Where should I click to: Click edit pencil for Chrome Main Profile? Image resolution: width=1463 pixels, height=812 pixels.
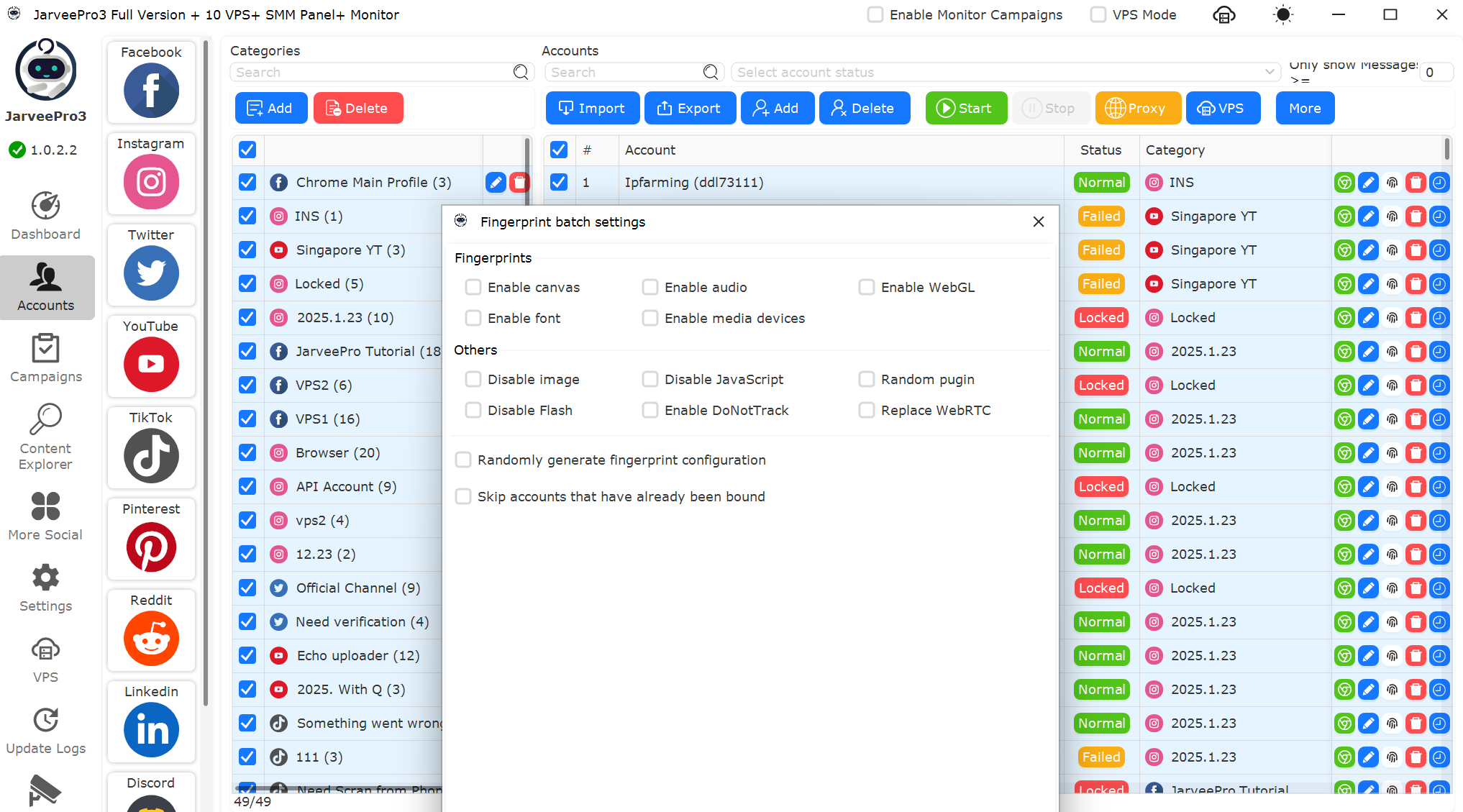496,183
